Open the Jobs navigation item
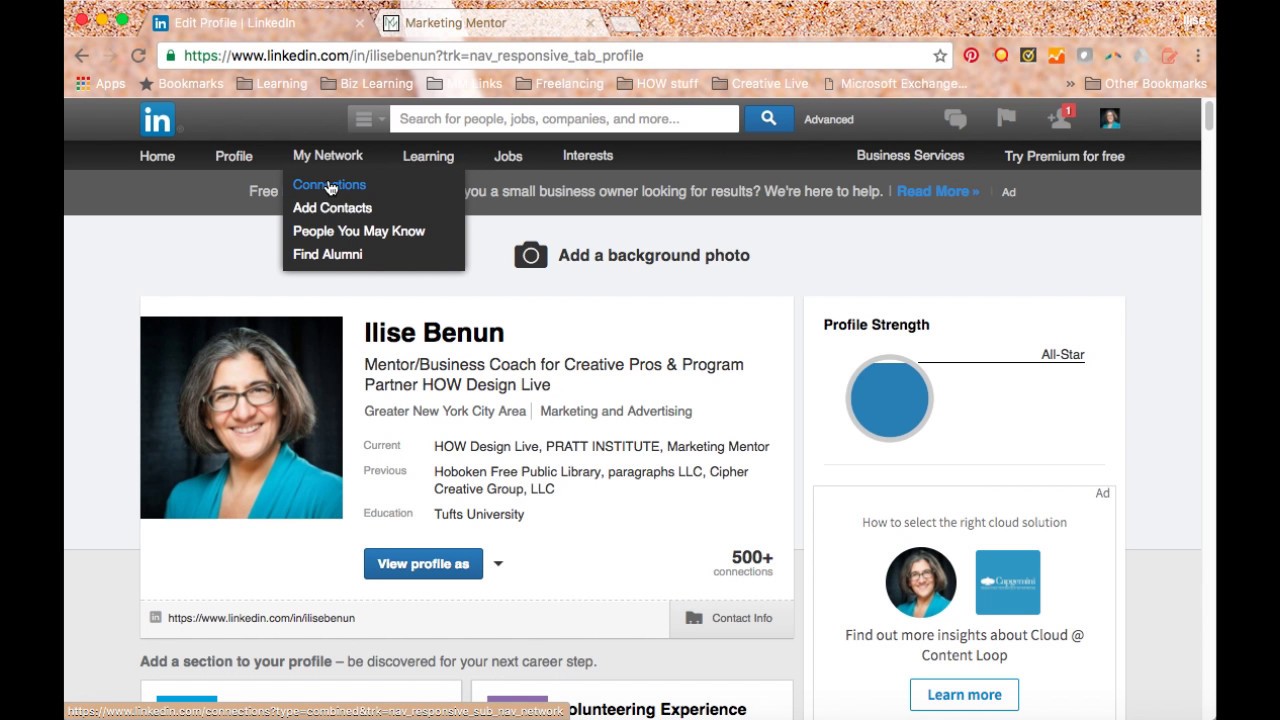The image size is (1280, 720). 508,156
